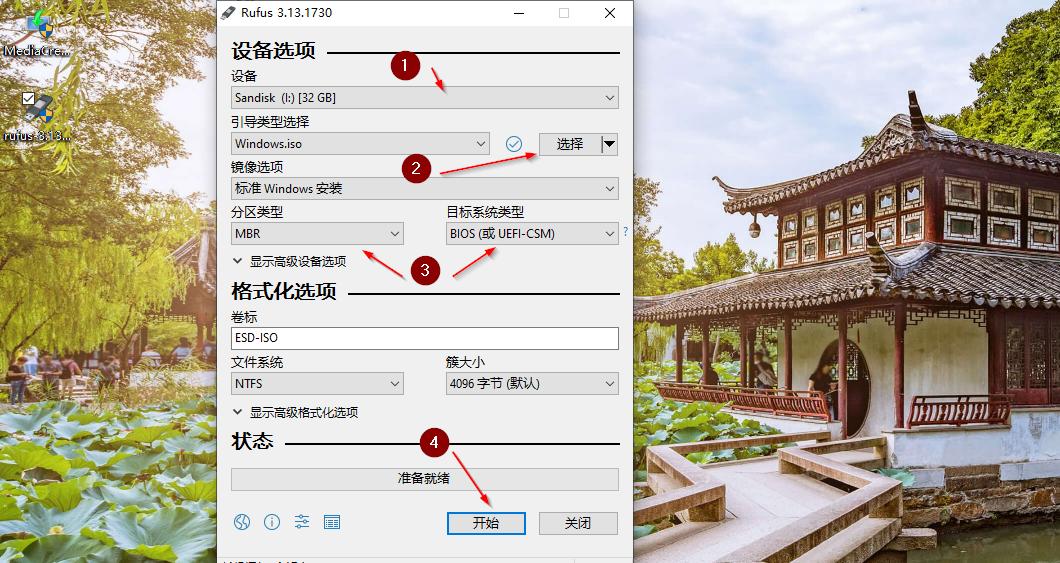Expand 显示高级设备选项
Image resolution: width=1060 pixels, height=563 pixels.
coord(289,262)
